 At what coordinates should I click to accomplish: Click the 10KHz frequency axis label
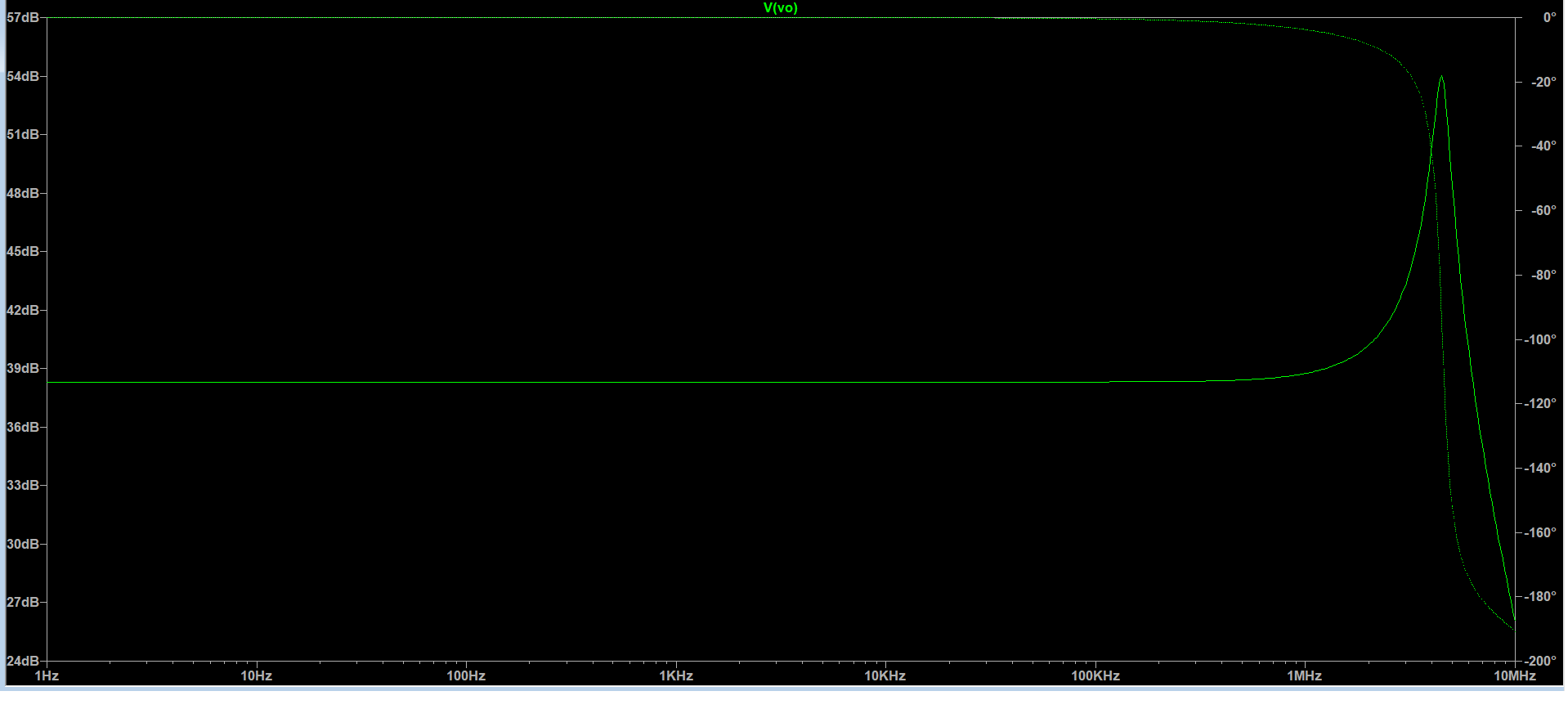pyautogui.click(x=885, y=675)
